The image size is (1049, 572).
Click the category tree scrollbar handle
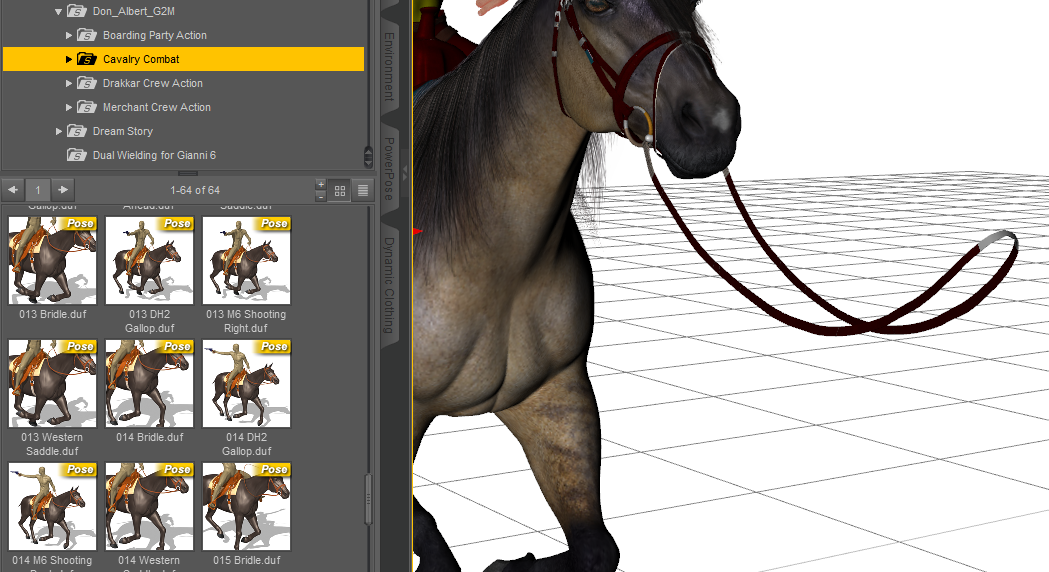click(368, 157)
